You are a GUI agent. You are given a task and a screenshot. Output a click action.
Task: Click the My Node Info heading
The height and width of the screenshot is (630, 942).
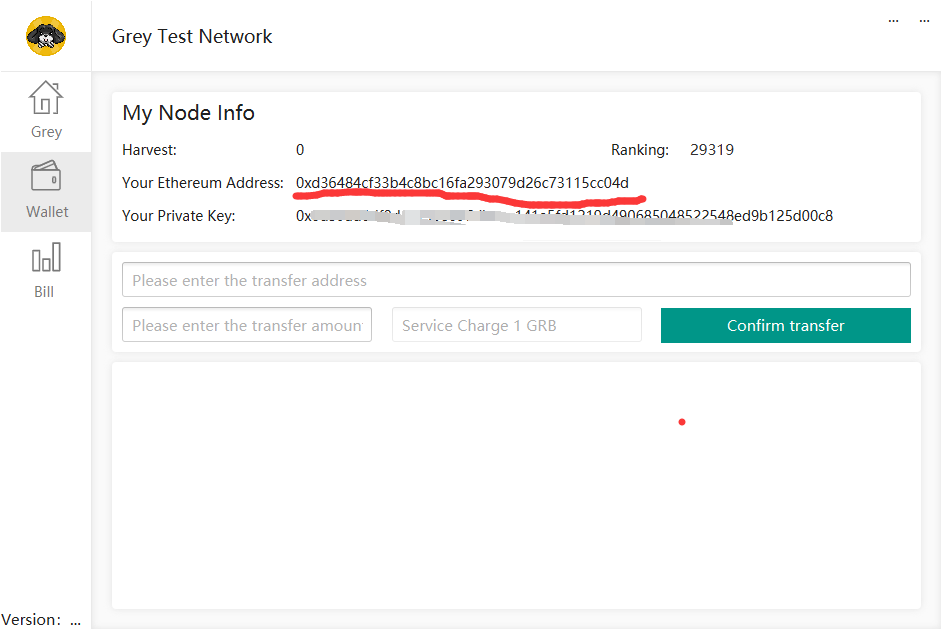tap(188, 113)
